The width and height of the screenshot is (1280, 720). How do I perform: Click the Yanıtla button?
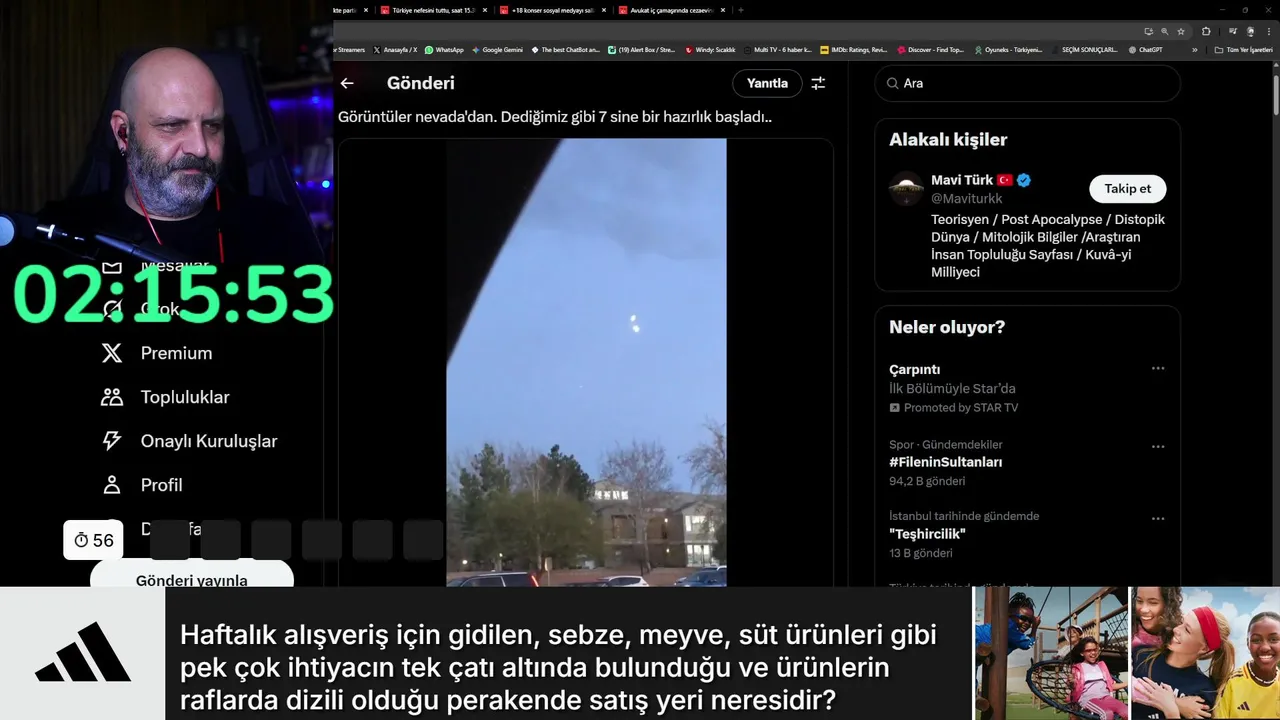point(767,83)
